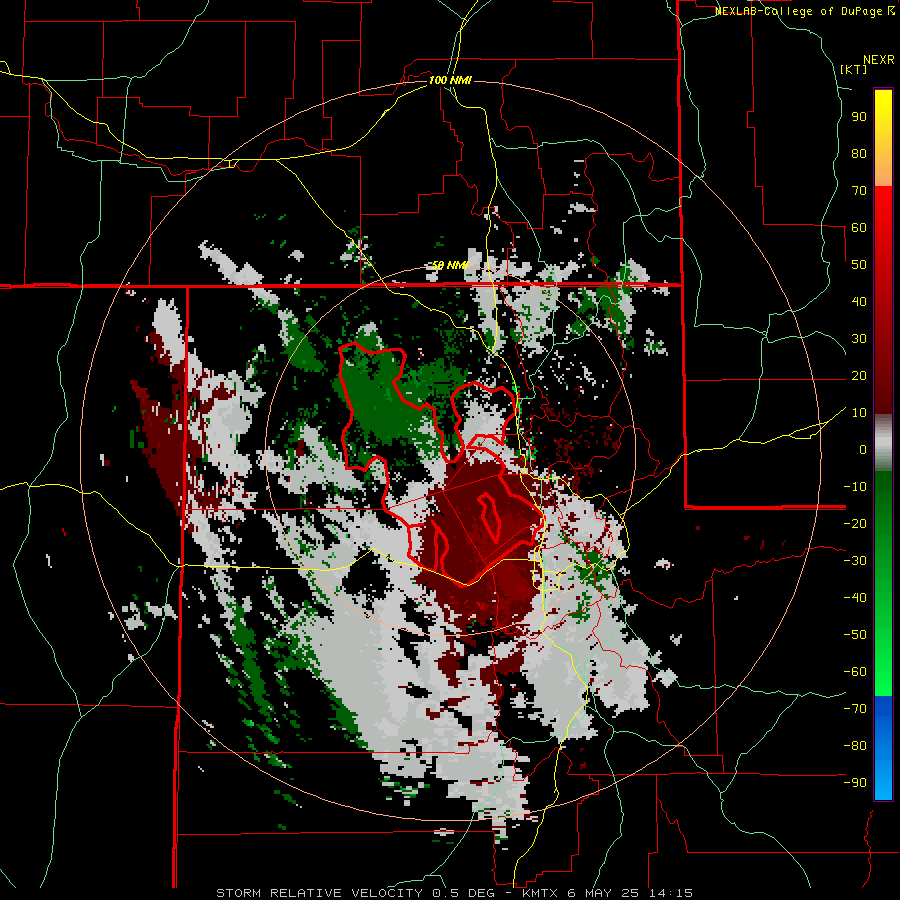Click the [KT] units label
This screenshot has height=900, width=900.
tap(854, 69)
